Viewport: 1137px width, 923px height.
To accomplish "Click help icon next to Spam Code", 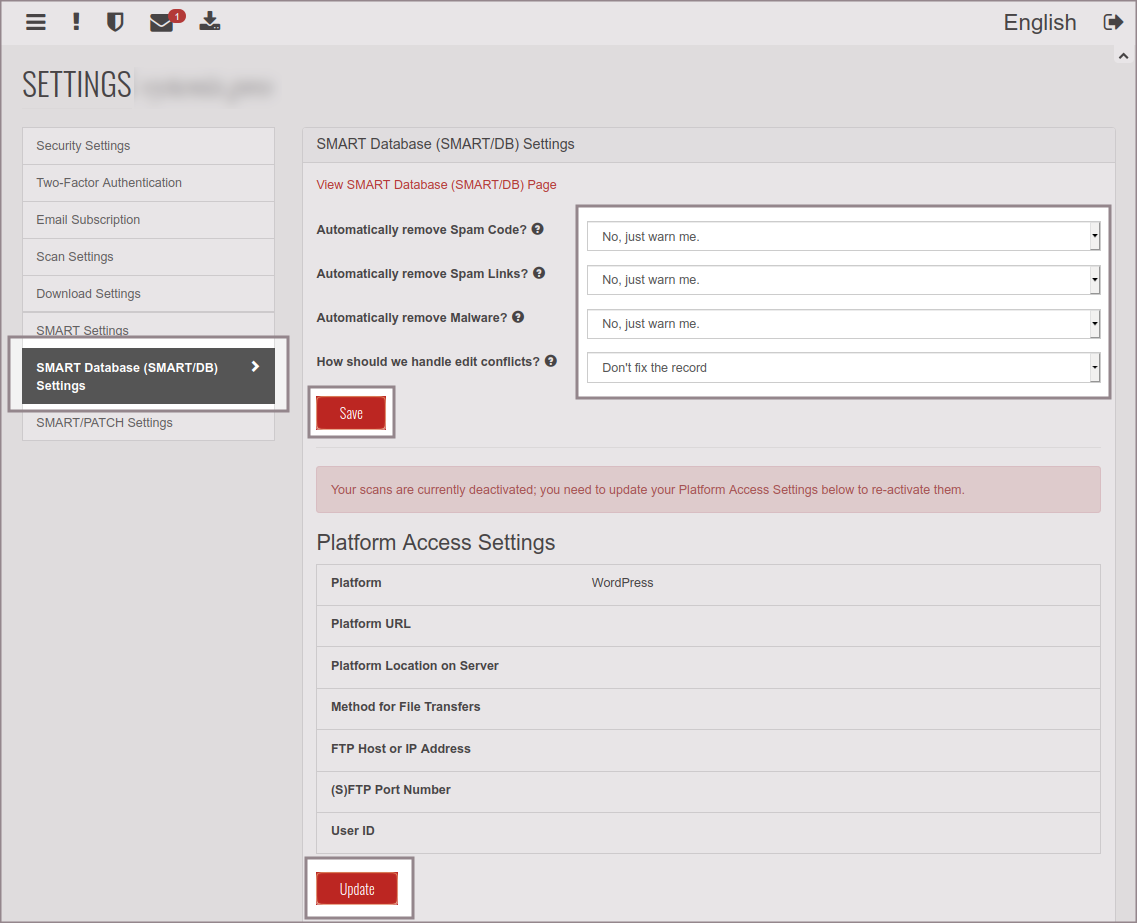I will [x=538, y=229].
